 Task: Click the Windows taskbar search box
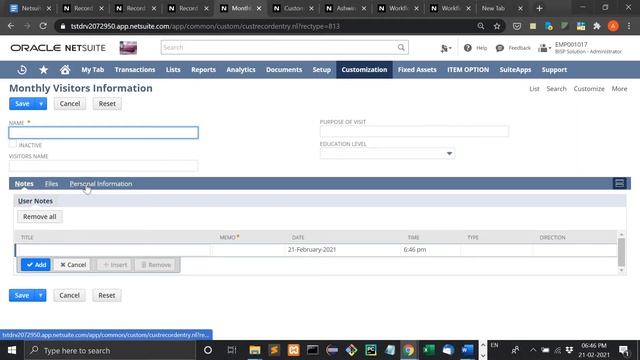(111, 350)
